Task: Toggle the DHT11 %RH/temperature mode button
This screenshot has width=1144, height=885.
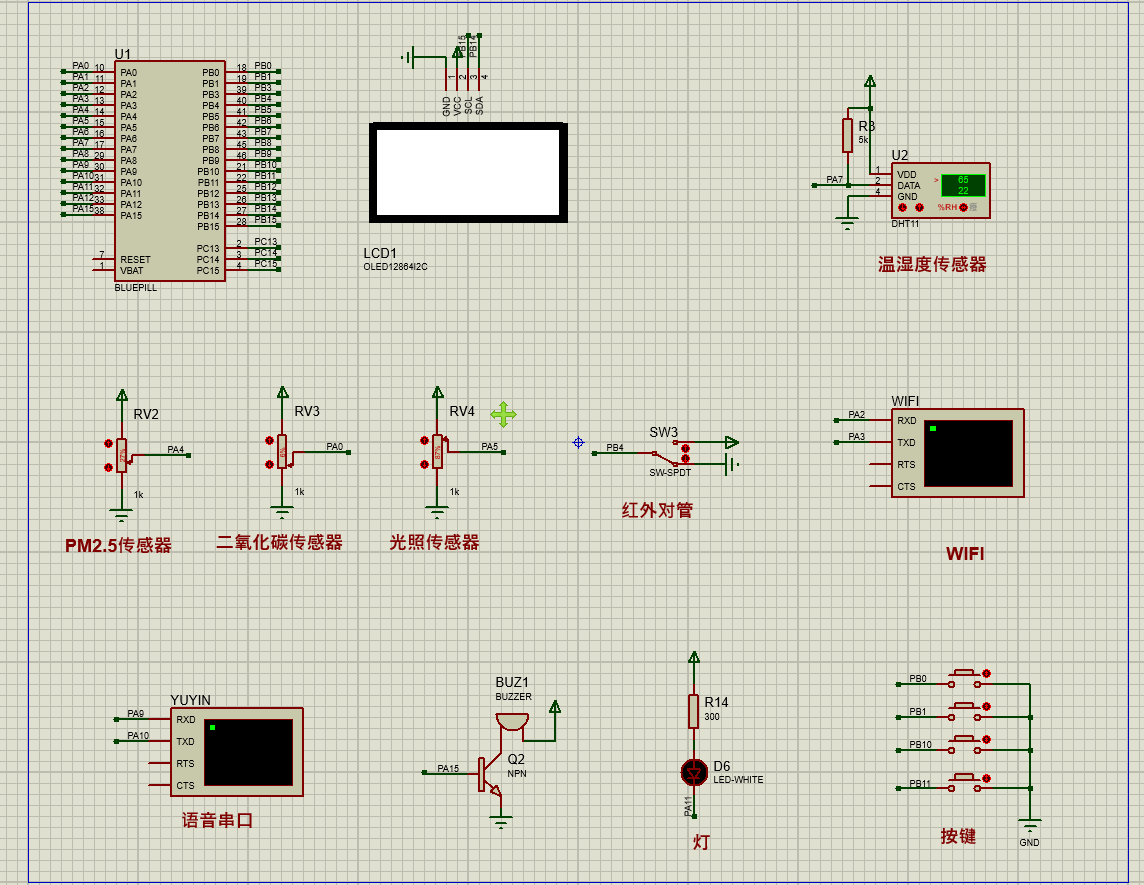Action: [x=964, y=208]
